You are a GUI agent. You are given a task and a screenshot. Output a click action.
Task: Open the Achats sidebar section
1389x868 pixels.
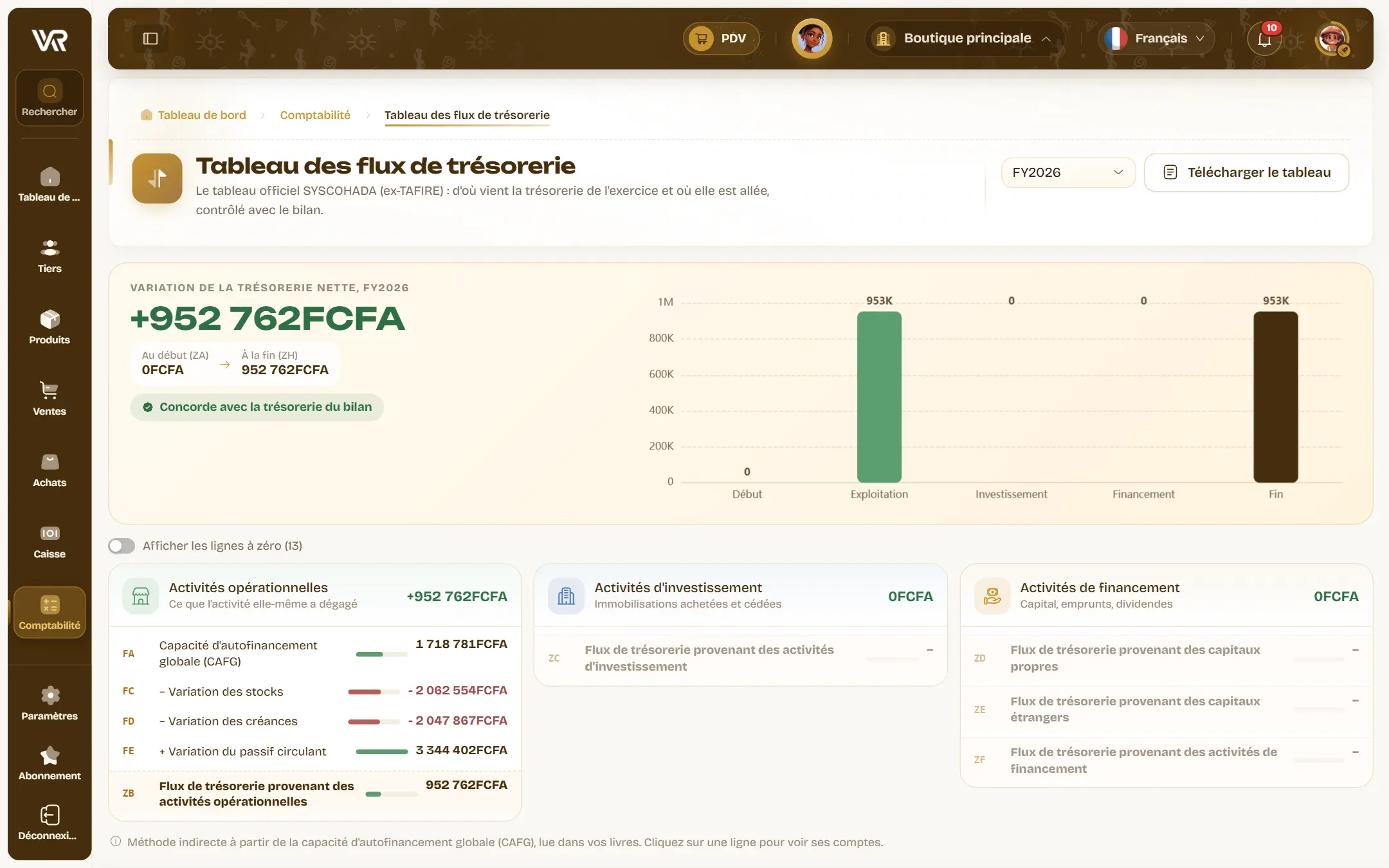point(50,469)
